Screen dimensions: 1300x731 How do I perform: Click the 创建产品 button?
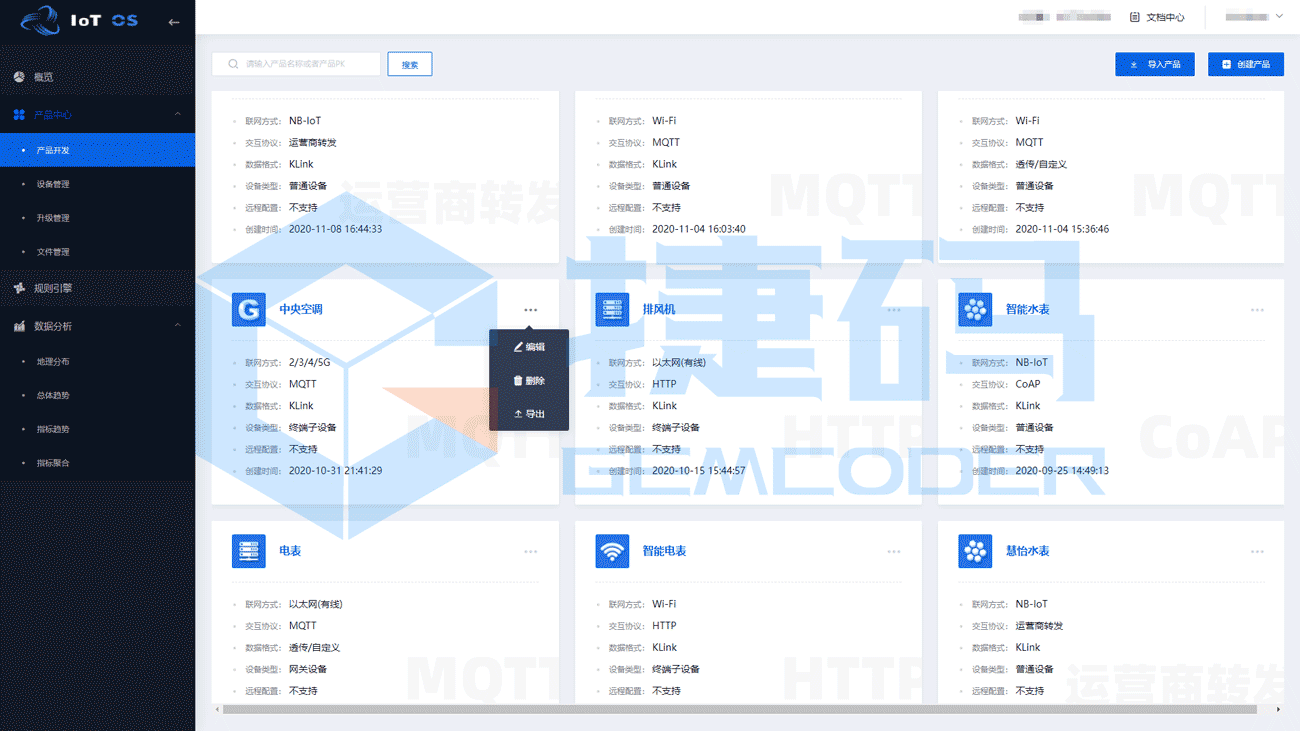pos(1245,64)
